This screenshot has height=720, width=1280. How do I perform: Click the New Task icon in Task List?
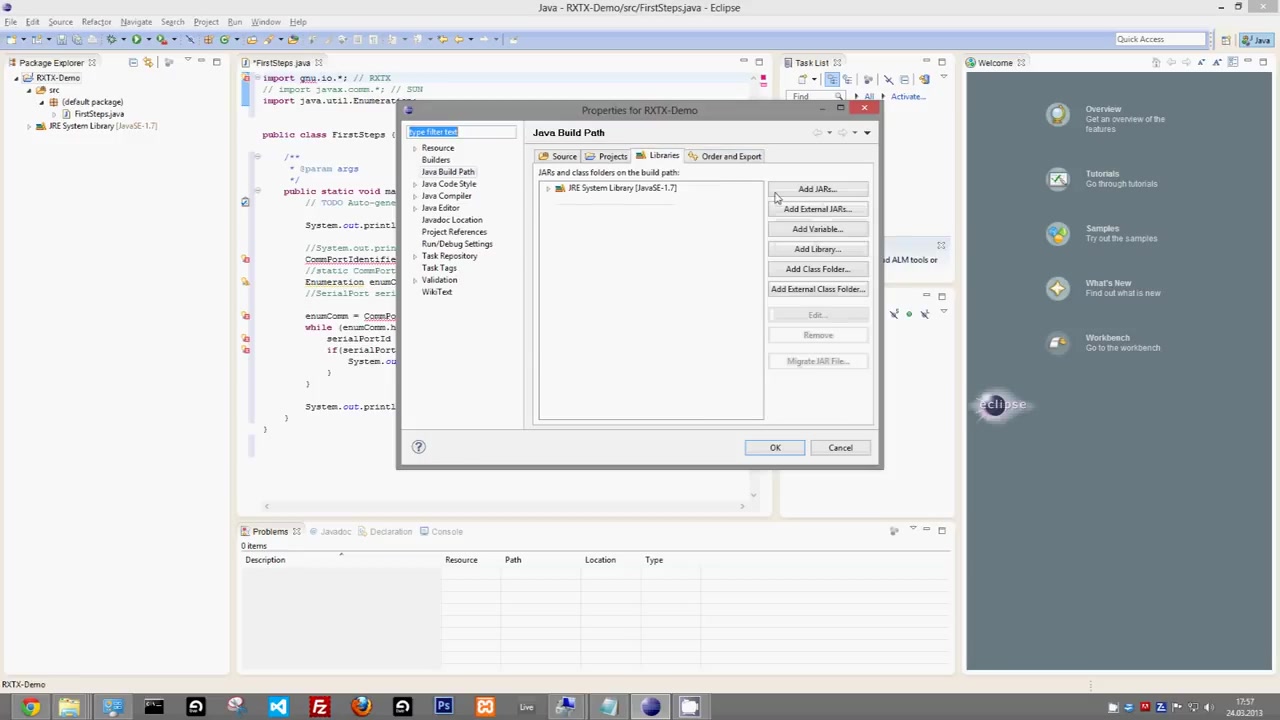(802, 79)
